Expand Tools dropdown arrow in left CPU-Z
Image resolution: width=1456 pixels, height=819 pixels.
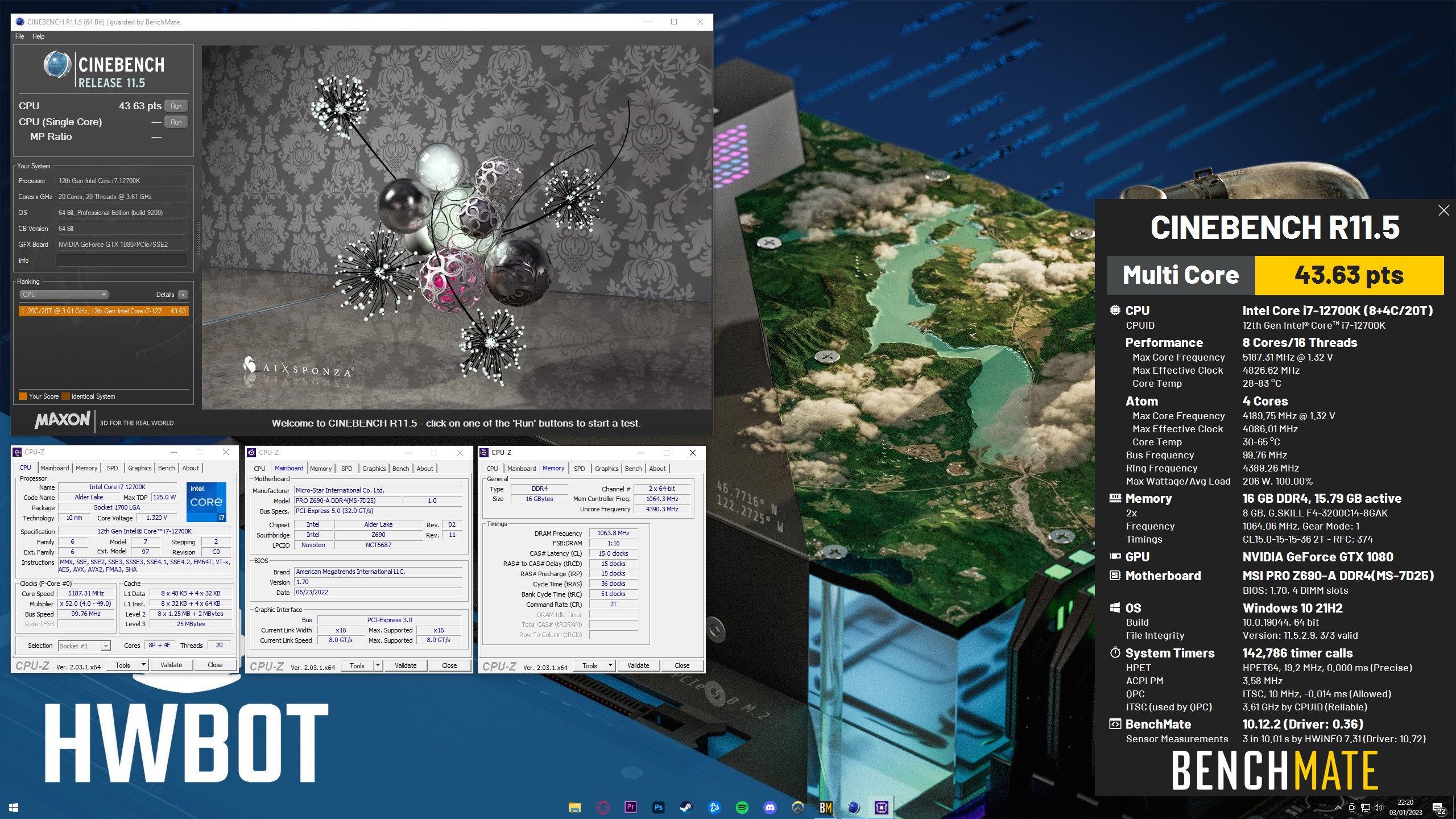click(x=143, y=665)
